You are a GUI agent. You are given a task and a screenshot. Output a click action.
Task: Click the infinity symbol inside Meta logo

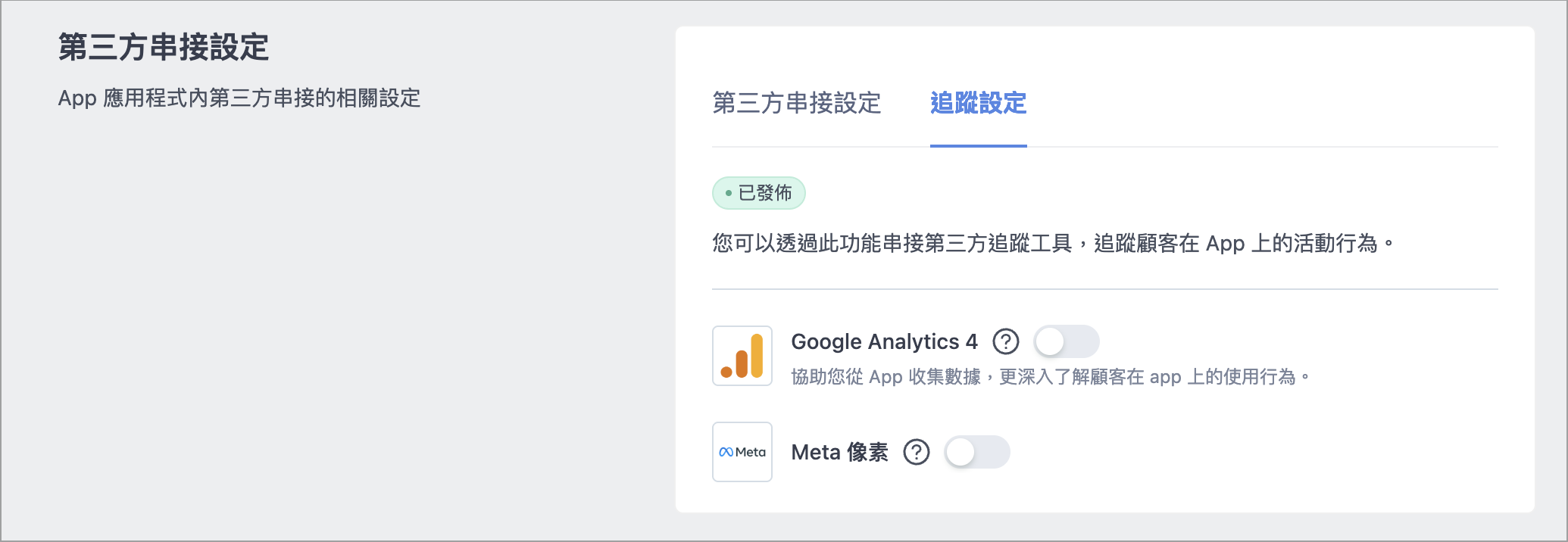[726, 452]
